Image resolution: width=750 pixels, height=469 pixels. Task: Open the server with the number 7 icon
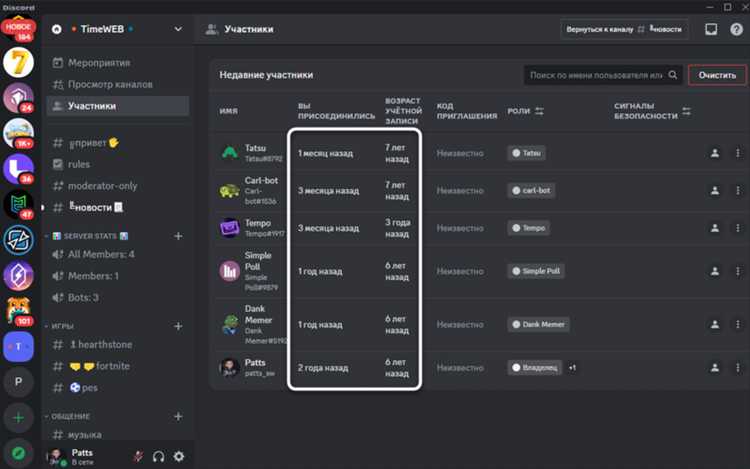[x=18, y=62]
